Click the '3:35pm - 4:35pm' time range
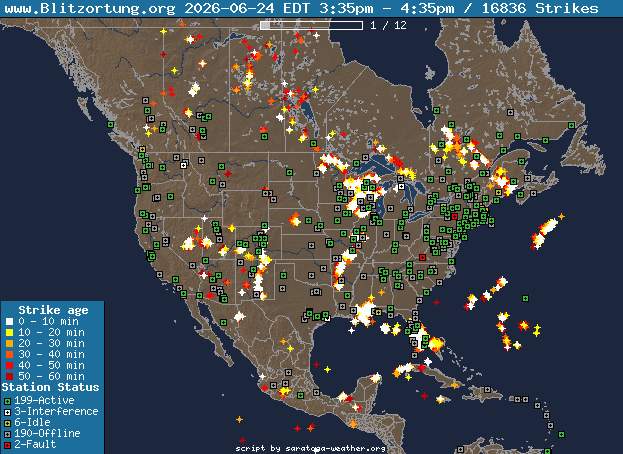The height and width of the screenshot is (454, 623). point(387,8)
